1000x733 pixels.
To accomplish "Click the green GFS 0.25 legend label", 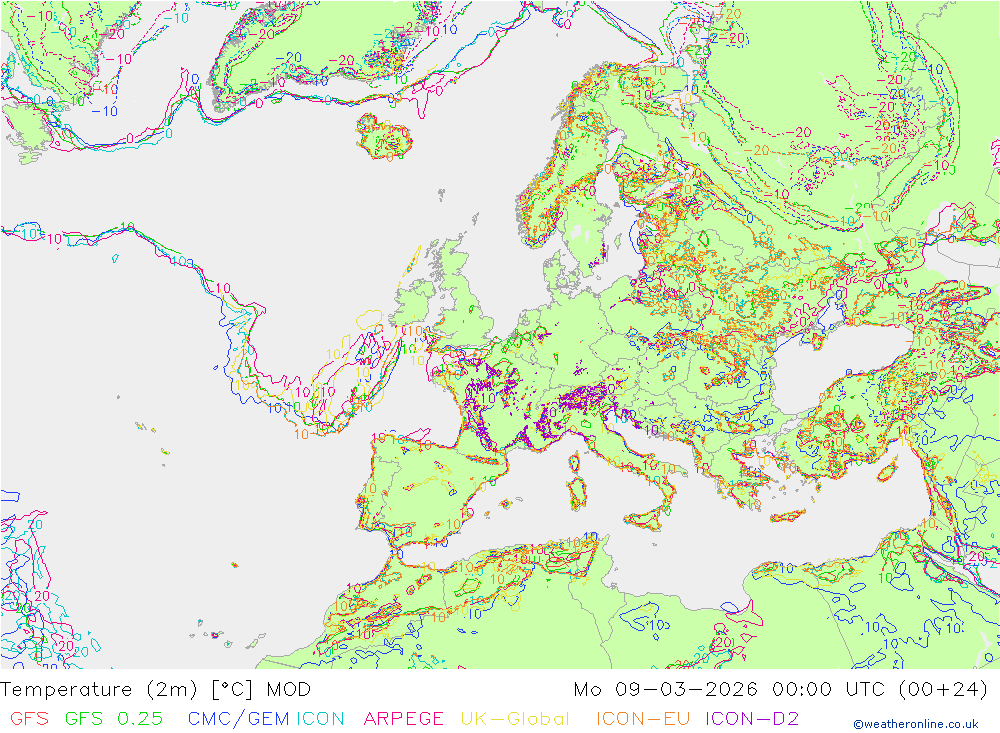I will 114,718.
